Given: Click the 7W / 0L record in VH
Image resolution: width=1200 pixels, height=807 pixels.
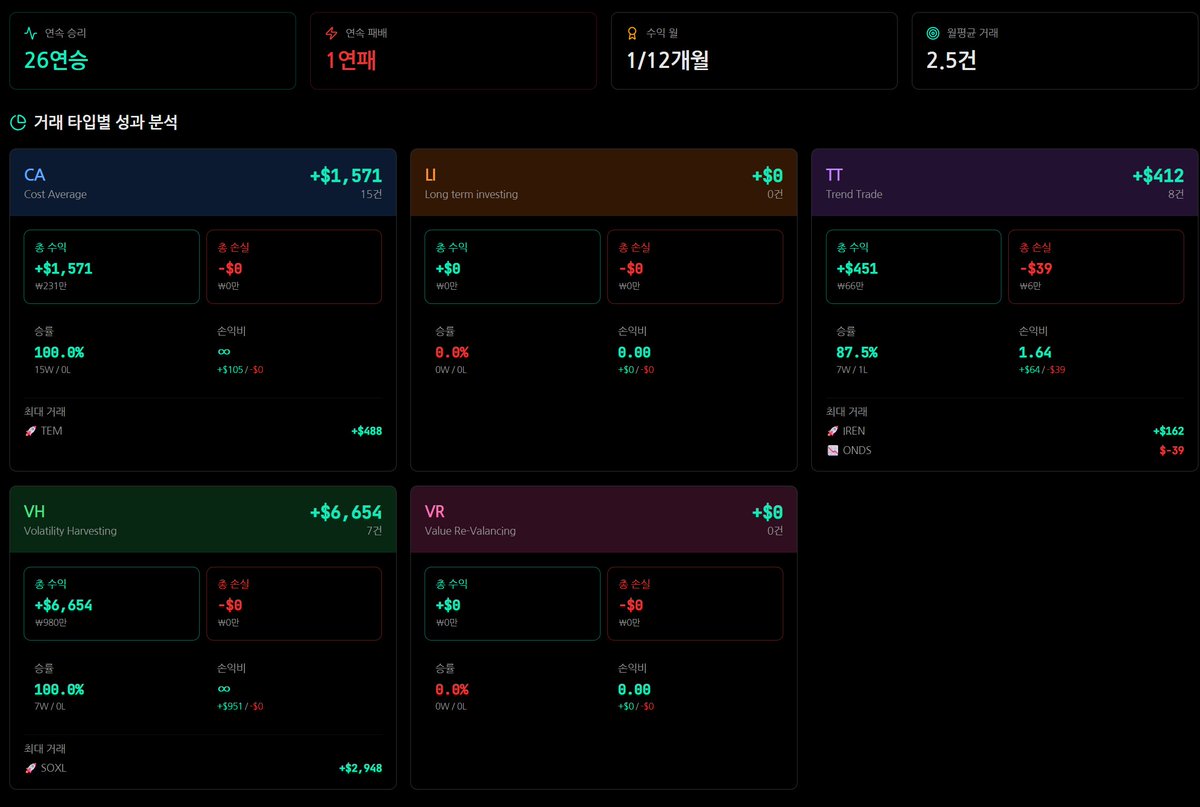Looking at the screenshot, I should (49, 707).
